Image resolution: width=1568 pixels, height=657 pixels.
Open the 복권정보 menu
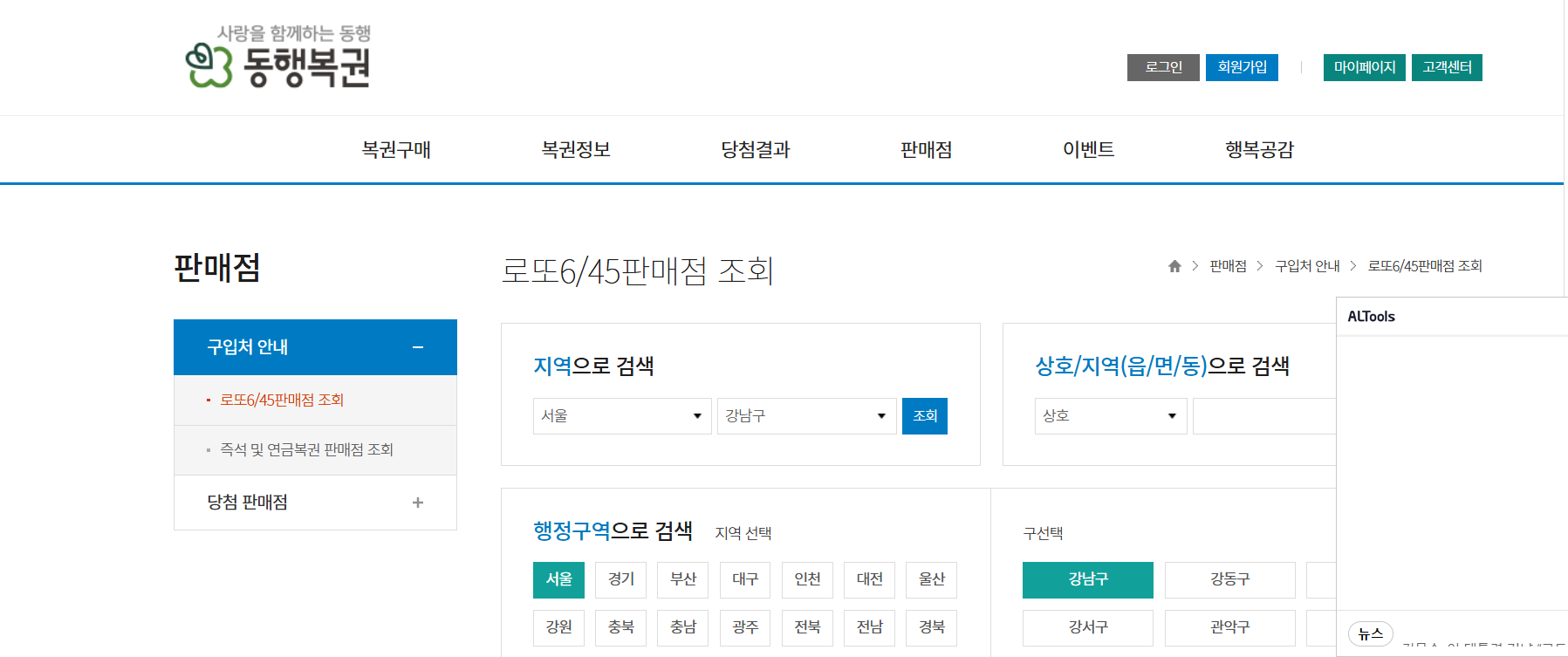[576, 150]
